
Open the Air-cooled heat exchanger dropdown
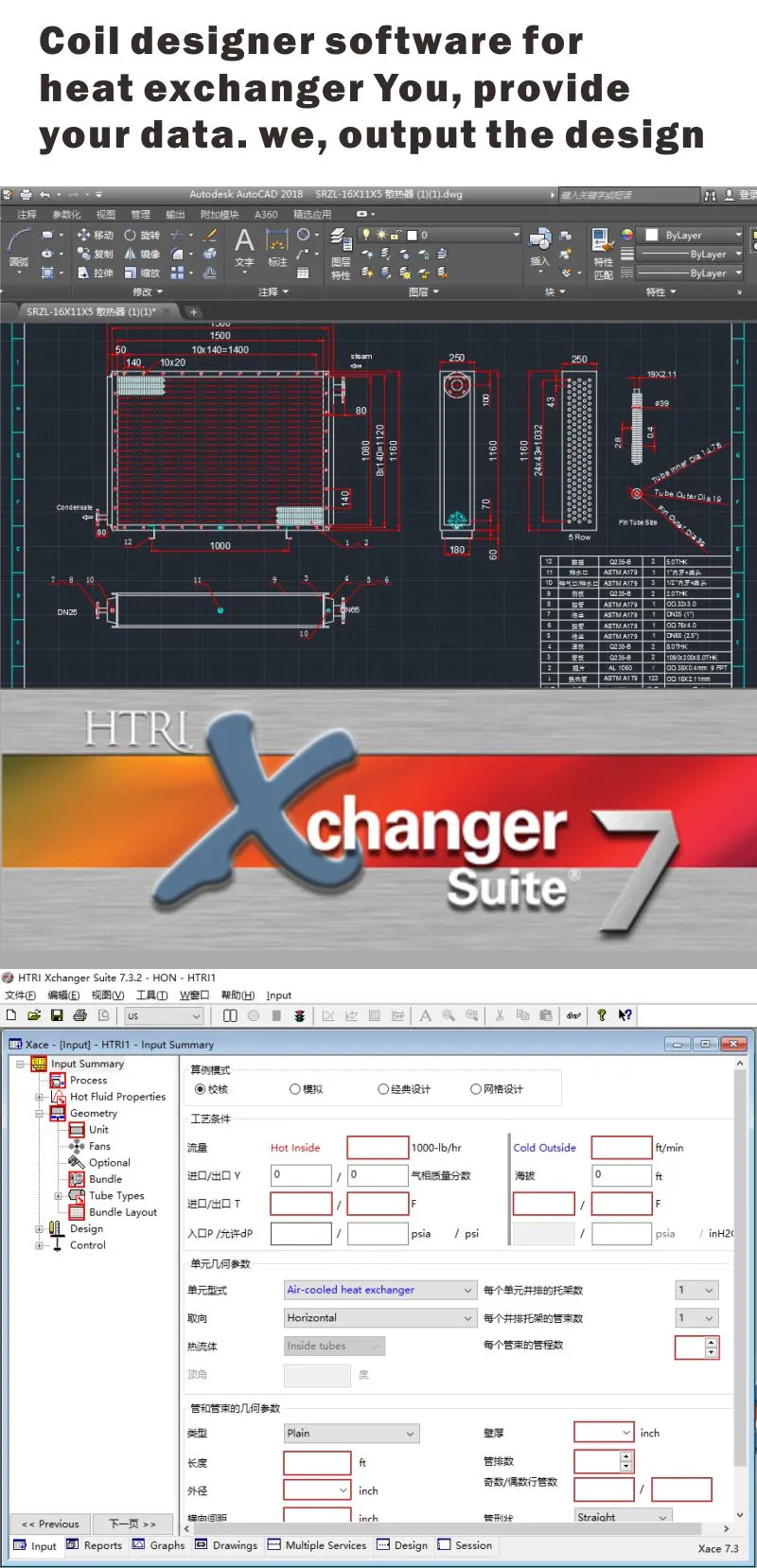click(467, 1290)
